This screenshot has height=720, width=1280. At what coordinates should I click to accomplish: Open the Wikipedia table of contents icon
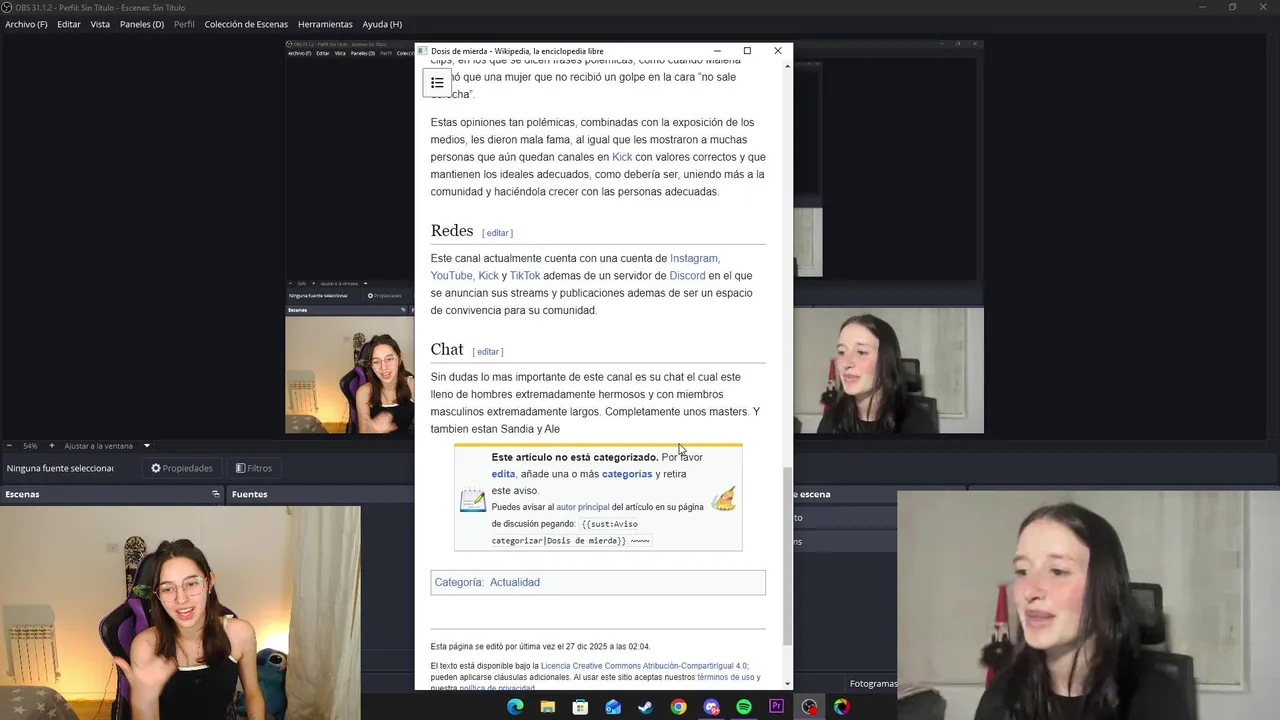(437, 83)
